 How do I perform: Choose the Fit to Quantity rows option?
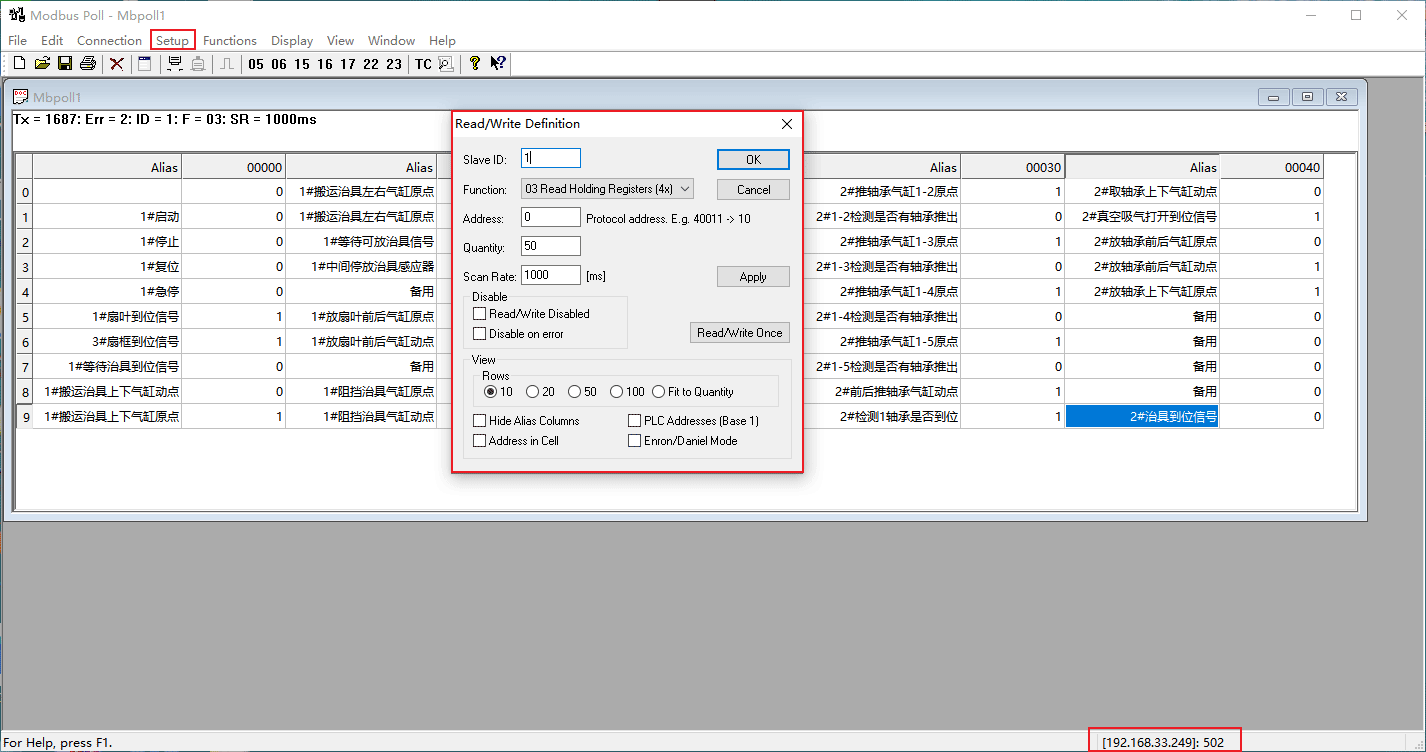659,392
